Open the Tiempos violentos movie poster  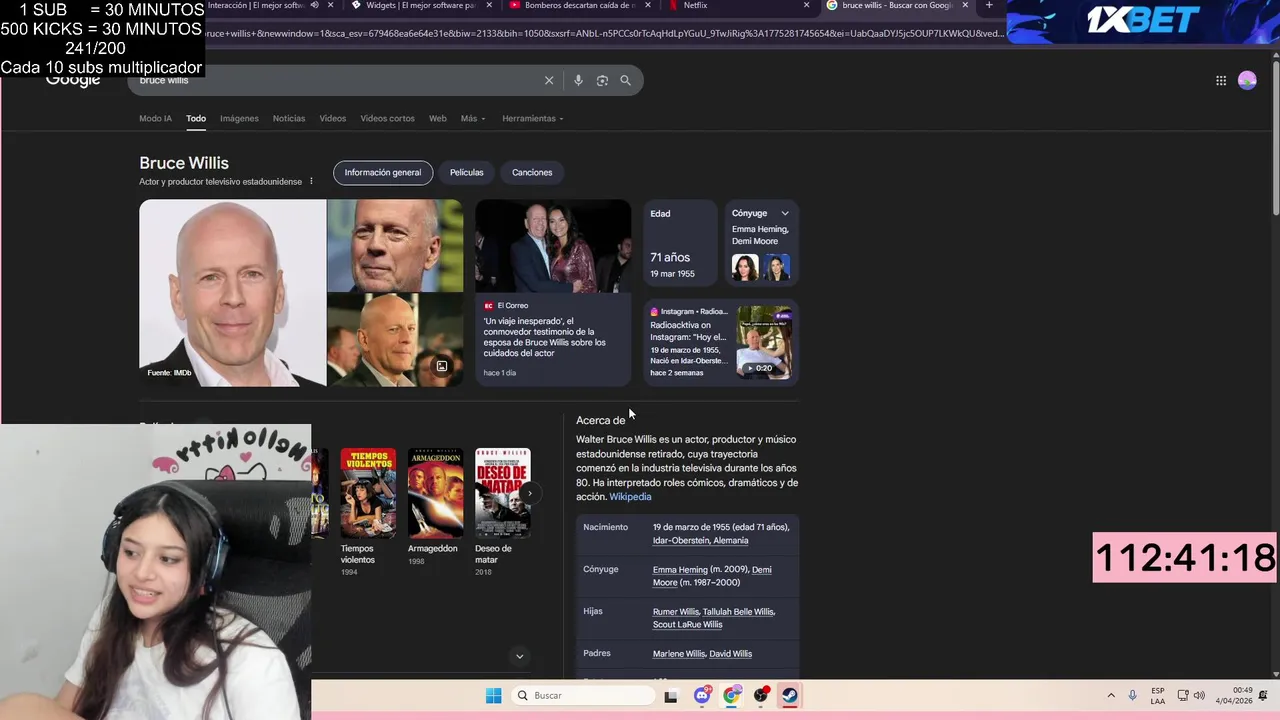[x=368, y=493]
